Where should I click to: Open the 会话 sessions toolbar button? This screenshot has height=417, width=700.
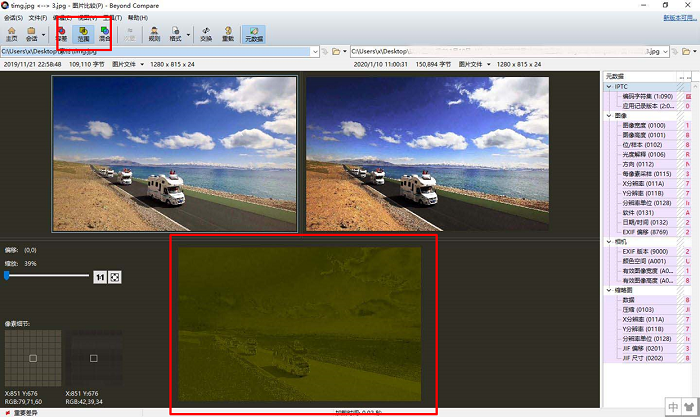pyautogui.click(x=31, y=34)
